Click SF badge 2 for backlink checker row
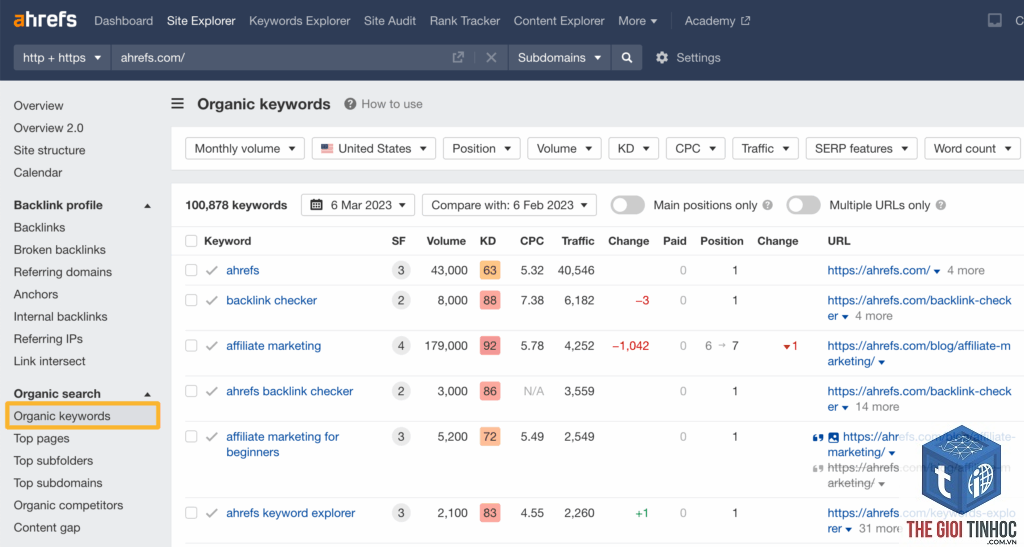The image size is (1024, 547). click(x=401, y=300)
